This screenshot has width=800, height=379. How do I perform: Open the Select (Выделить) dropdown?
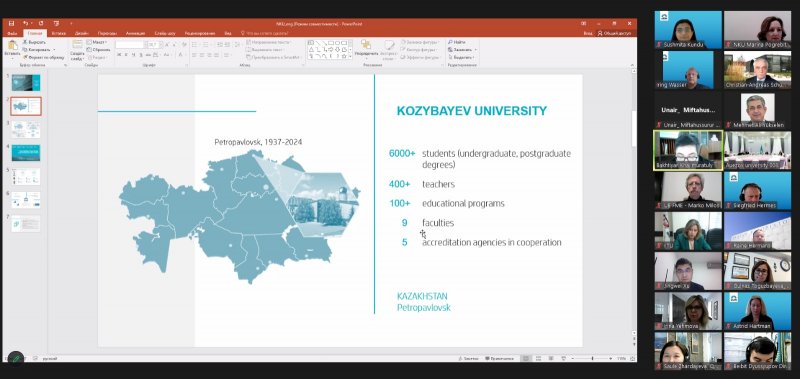(462, 57)
